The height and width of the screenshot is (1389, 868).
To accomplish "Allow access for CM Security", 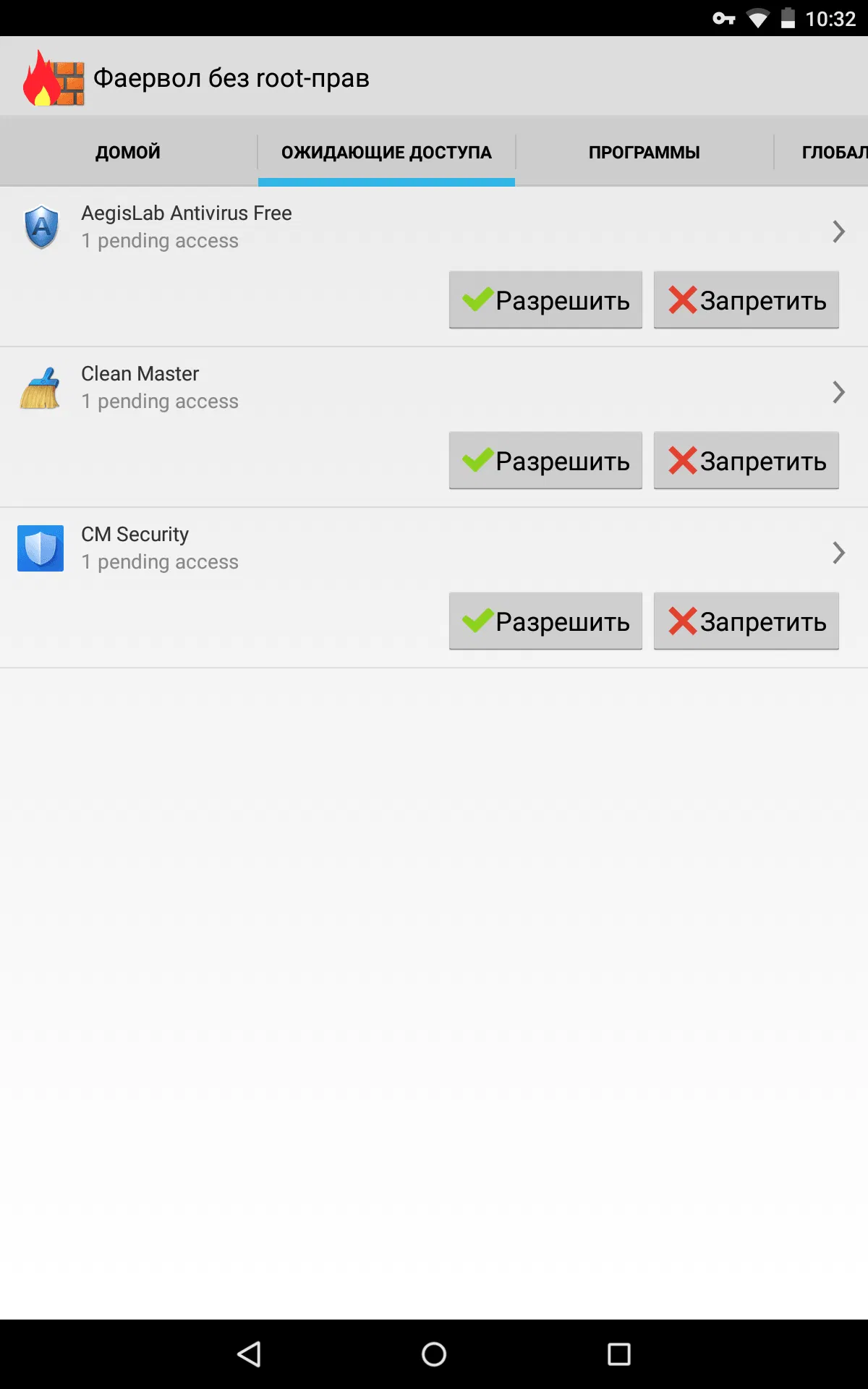I will point(545,621).
